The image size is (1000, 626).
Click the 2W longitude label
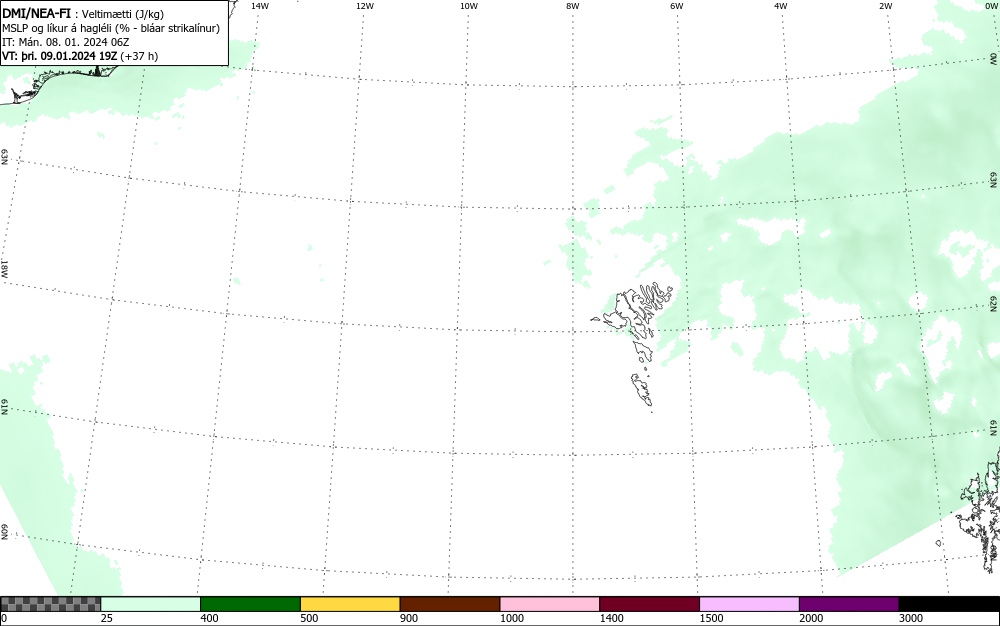coord(885,6)
